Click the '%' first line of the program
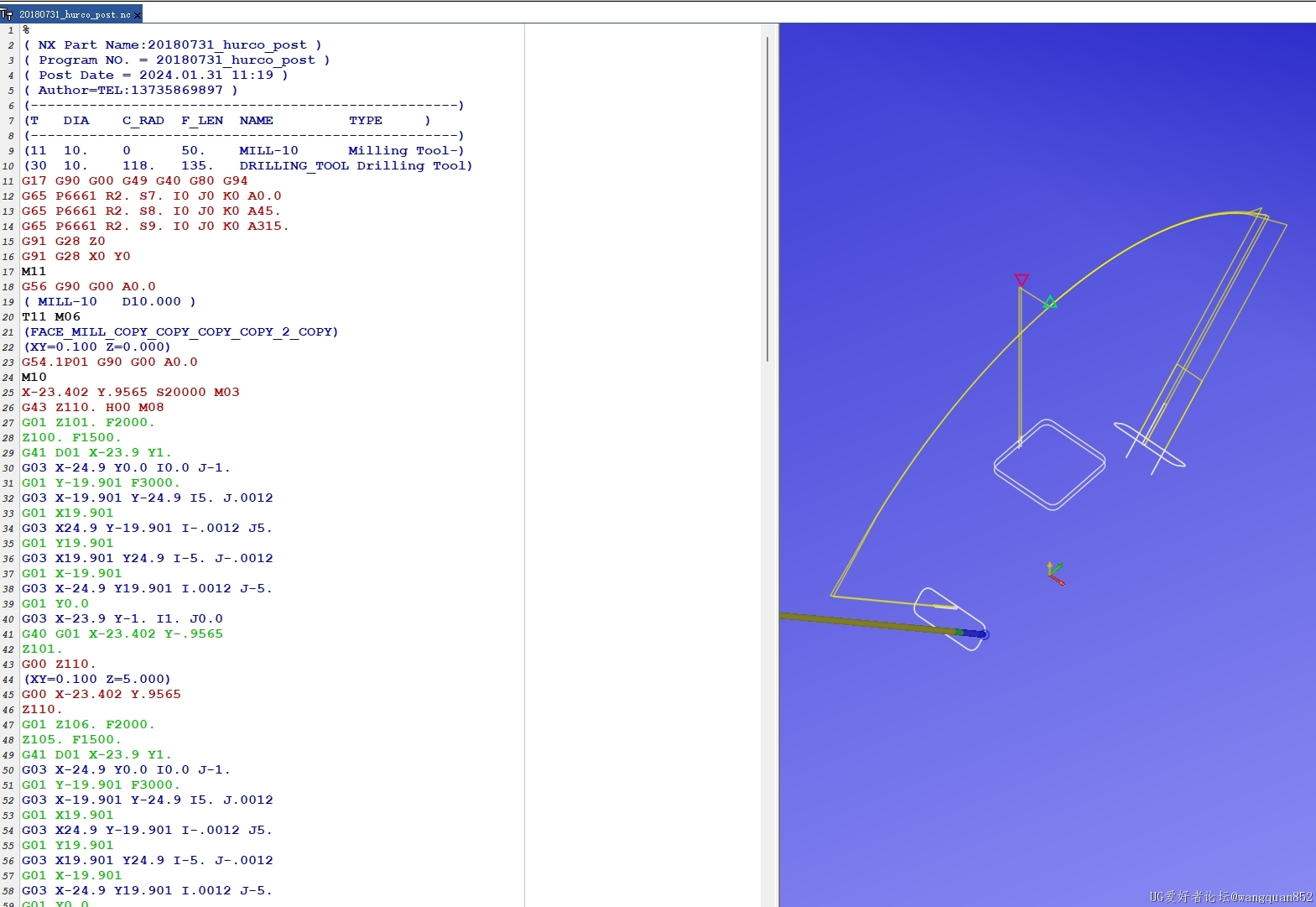Screen dimensions: 1316x907 click(26, 30)
